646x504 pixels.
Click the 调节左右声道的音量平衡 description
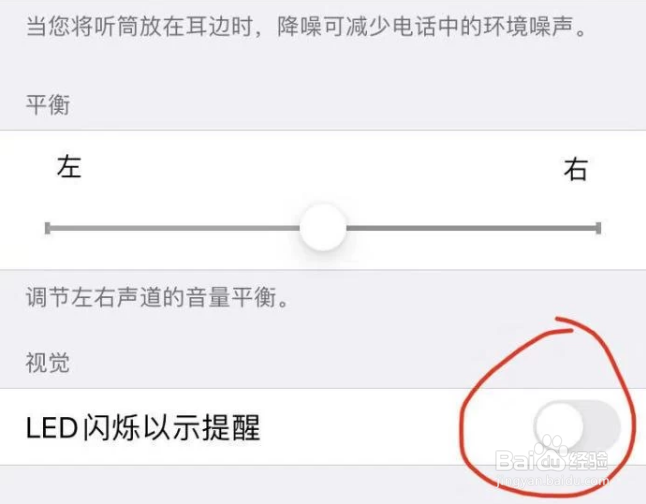click(157, 297)
